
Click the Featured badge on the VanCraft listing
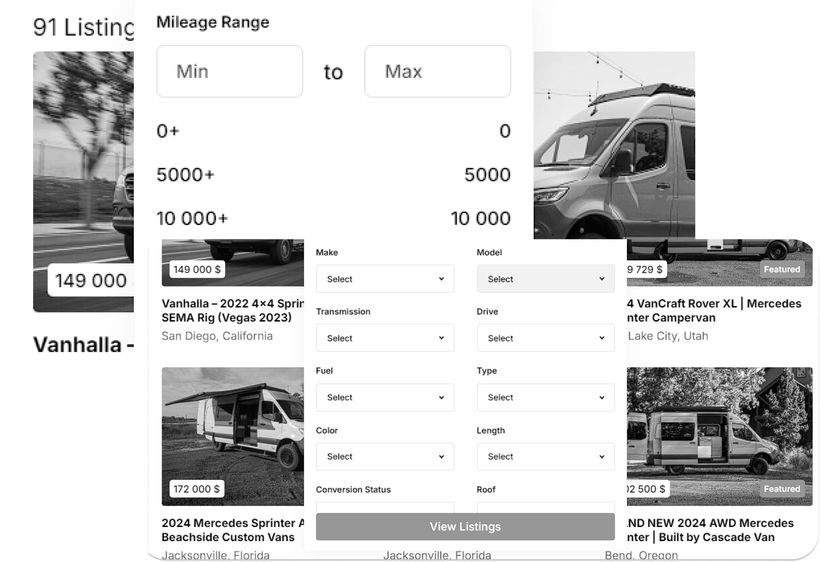click(782, 269)
